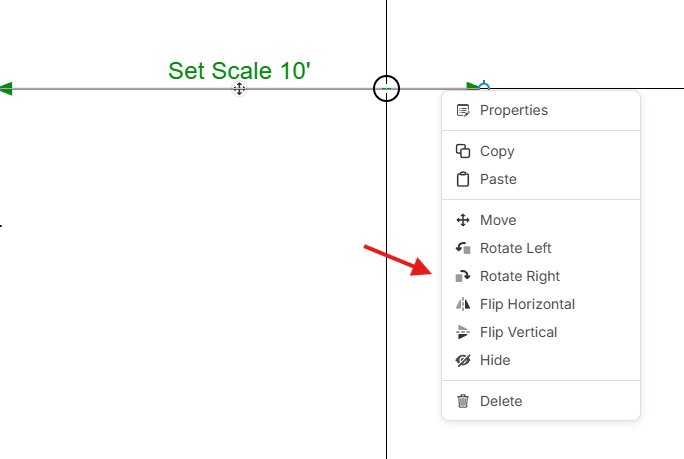Select the green "Set Scale 10'" label
The height and width of the screenshot is (459, 684).
click(x=239, y=71)
